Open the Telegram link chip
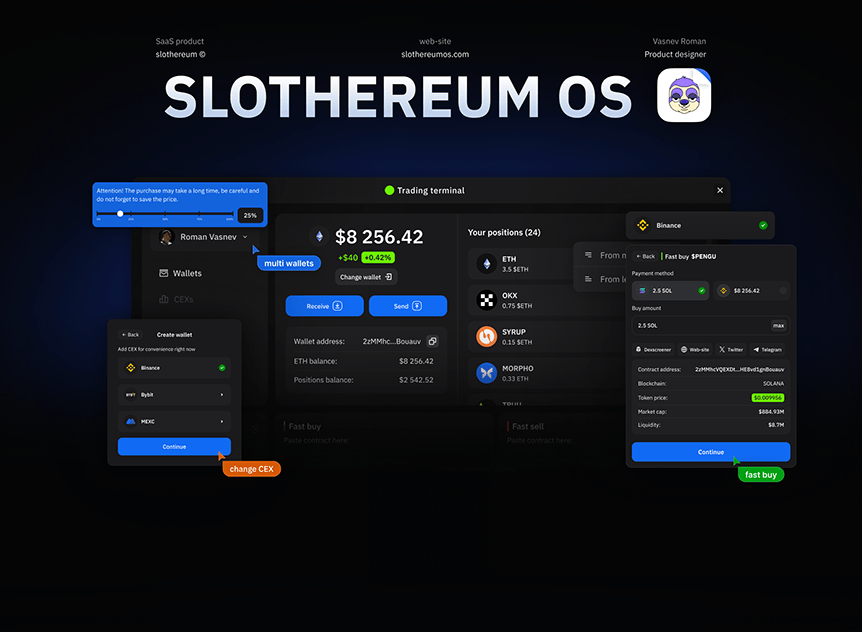Image resolution: width=862 pixels, height=632 pixels. [x=767, y=350]
